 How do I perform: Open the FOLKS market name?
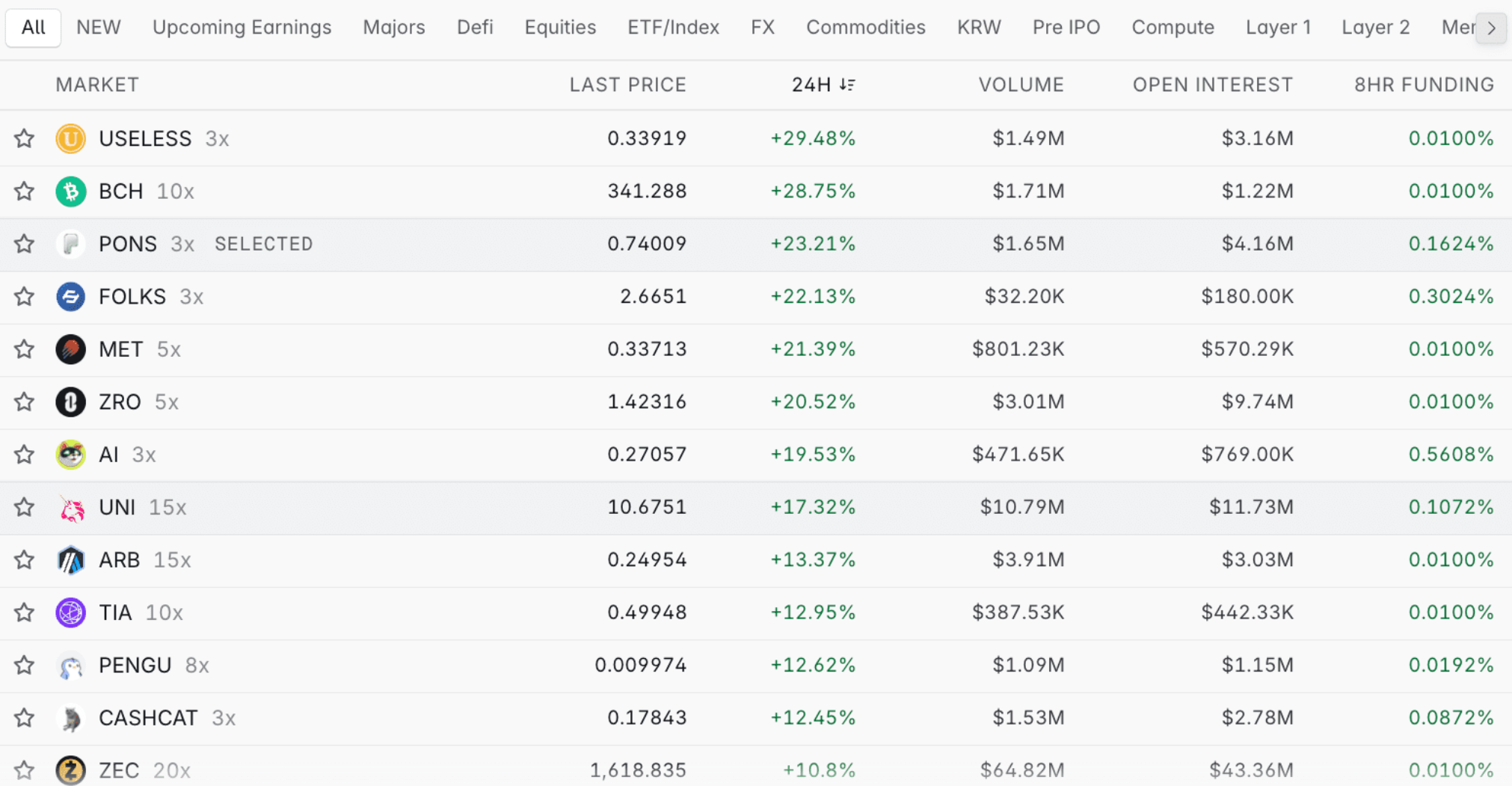pyautogui.click(x=132, y=297)
